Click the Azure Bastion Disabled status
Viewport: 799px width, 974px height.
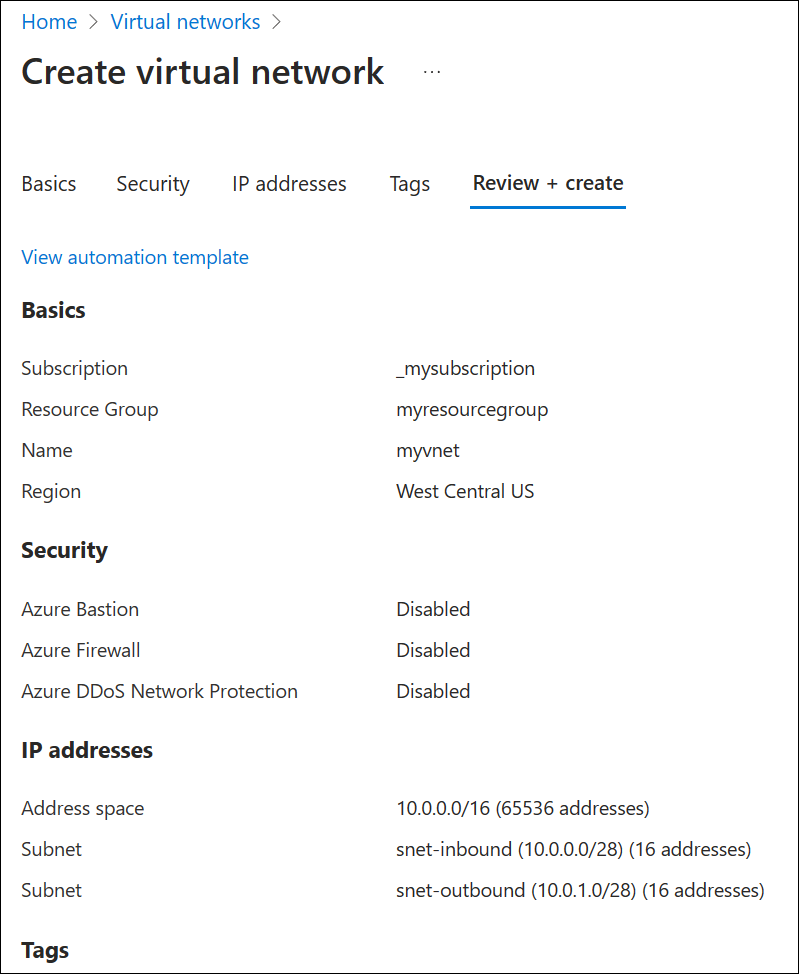[x=433, y=609]
